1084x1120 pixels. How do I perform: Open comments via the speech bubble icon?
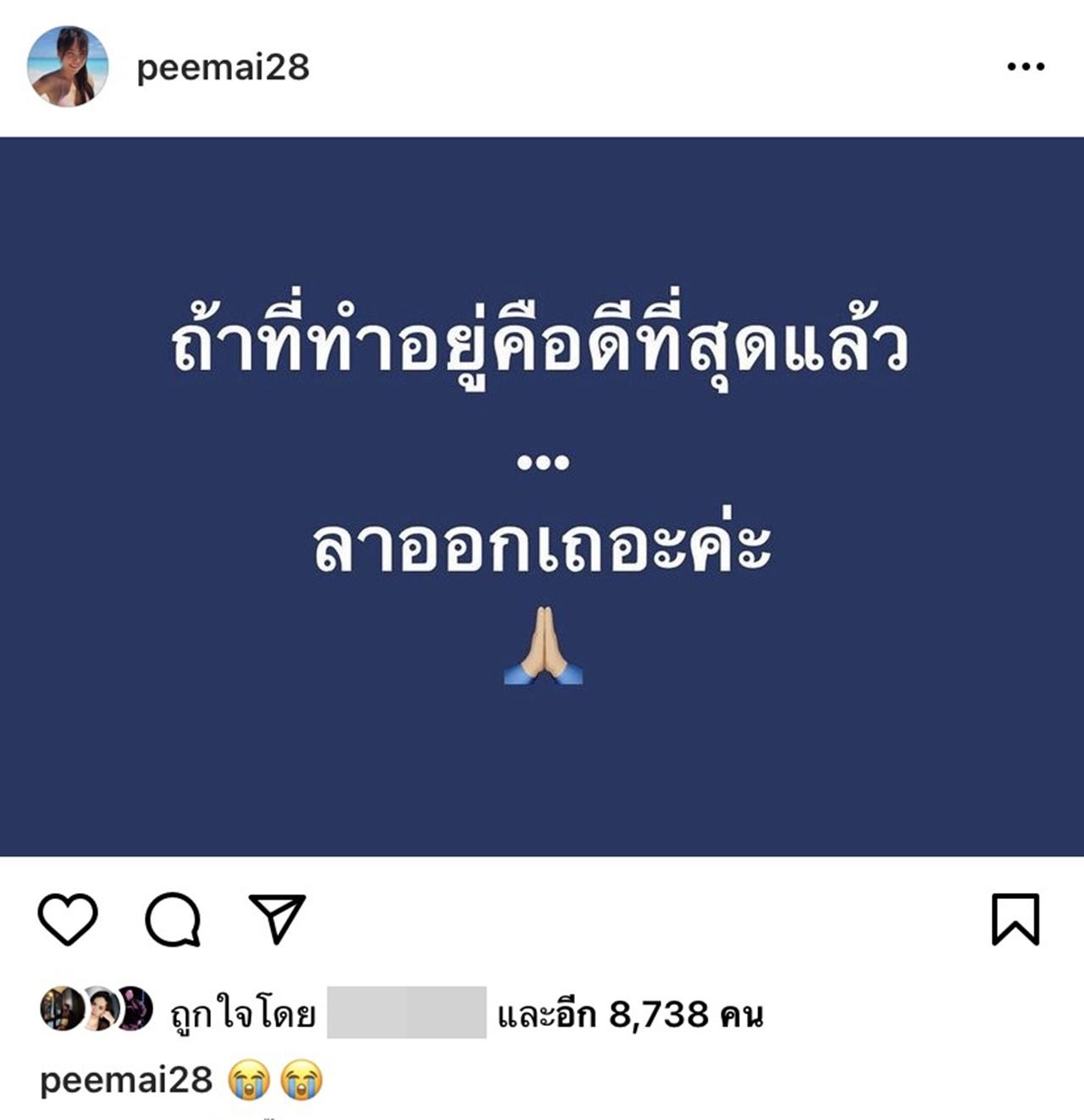[x=173, y=919]
